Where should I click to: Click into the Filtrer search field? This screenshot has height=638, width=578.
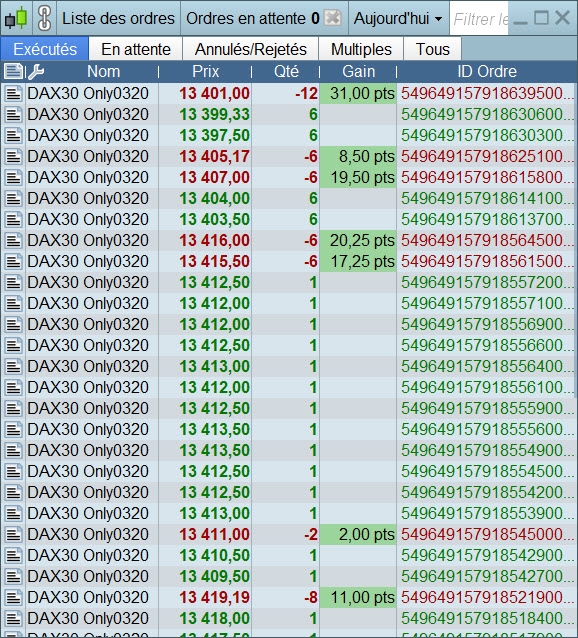480,19
